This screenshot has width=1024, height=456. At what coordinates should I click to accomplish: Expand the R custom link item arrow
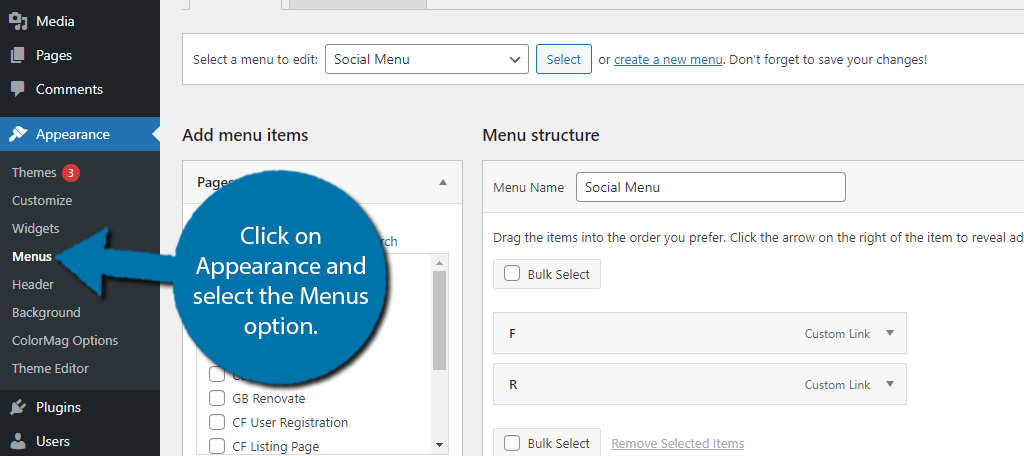pyautogui.click(x=889, y=384)
